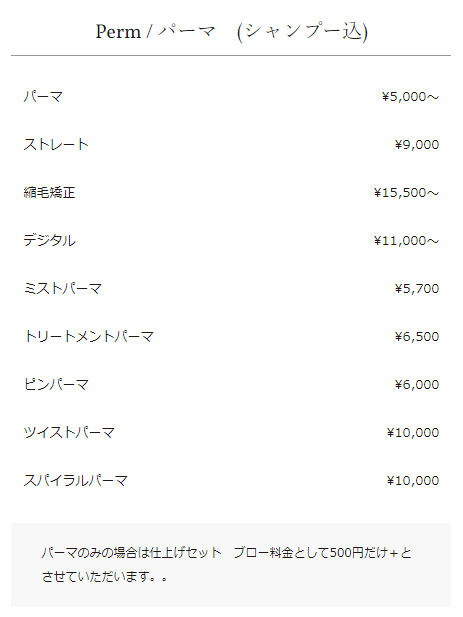Select the ミストパーマ item name
Viewport: 463px width, 617px height.
pos(63,288)
